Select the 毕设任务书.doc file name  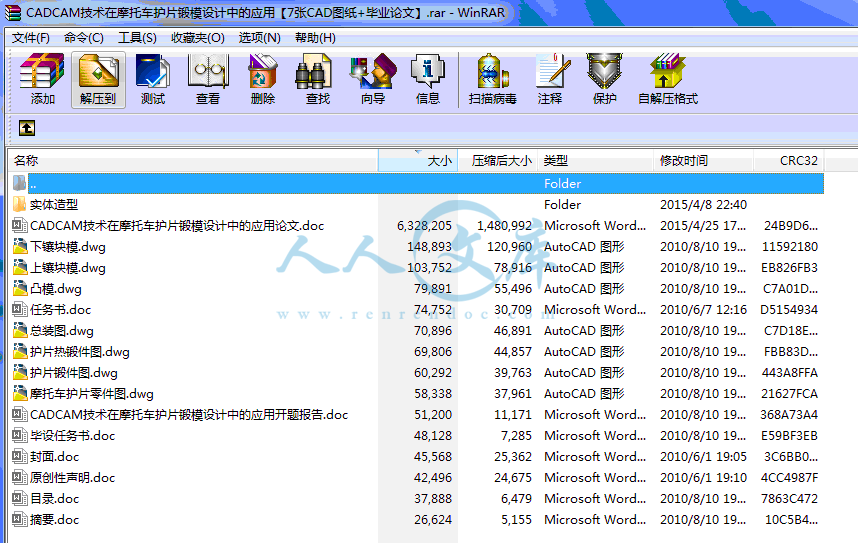[72, 436]
